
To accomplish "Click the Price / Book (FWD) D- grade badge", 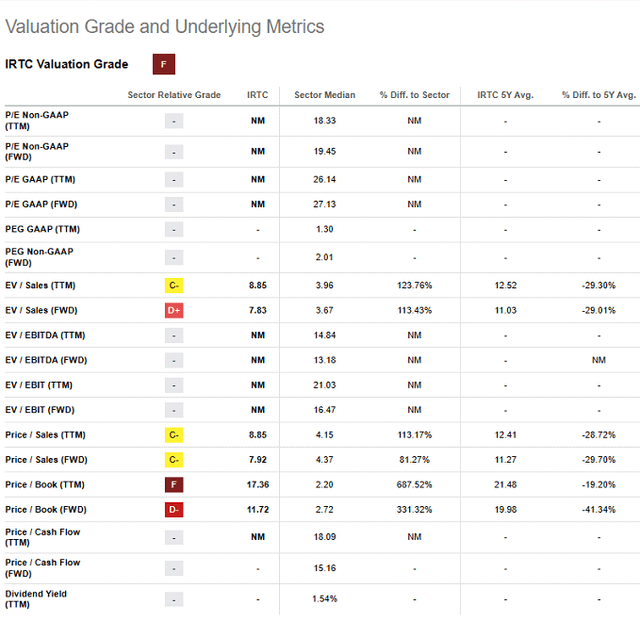I will 174,509.
